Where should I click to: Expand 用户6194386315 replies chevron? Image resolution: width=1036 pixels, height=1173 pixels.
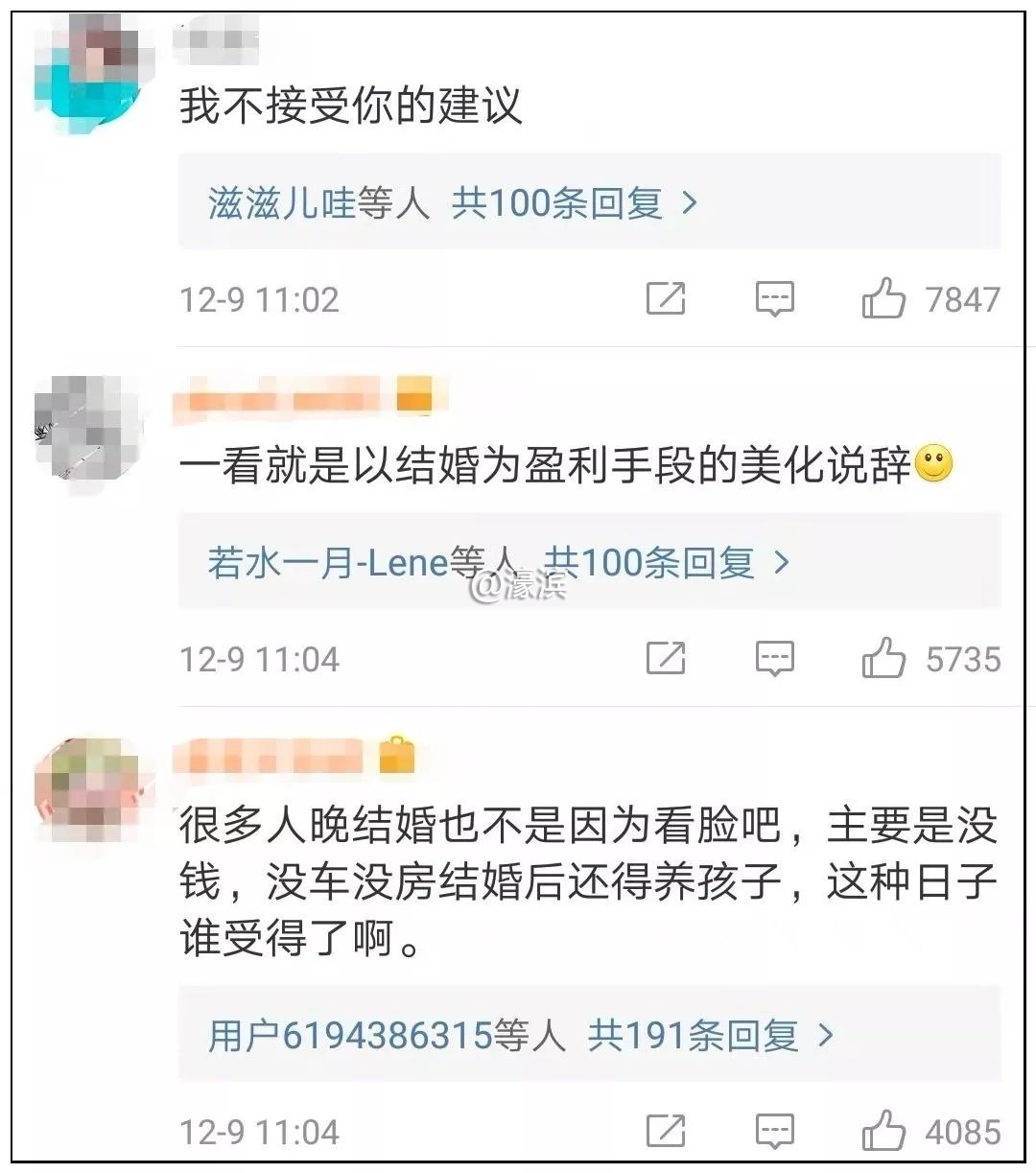tap(825, 1035)
